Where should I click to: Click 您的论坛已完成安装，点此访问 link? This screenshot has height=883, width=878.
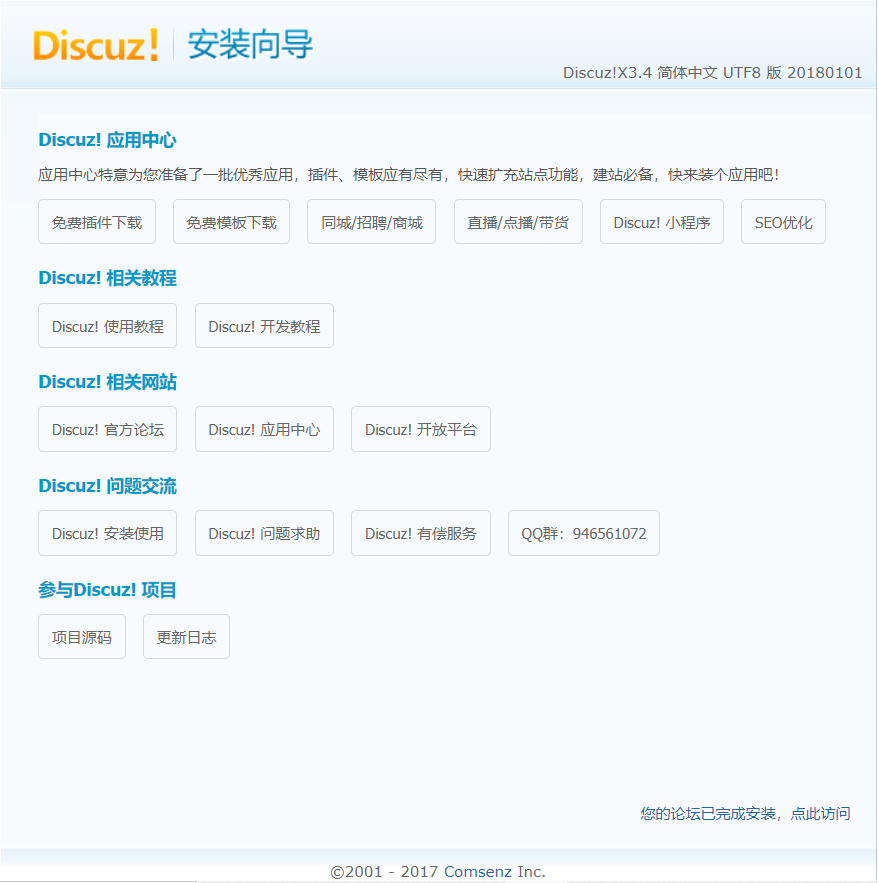tap(745, 814)
